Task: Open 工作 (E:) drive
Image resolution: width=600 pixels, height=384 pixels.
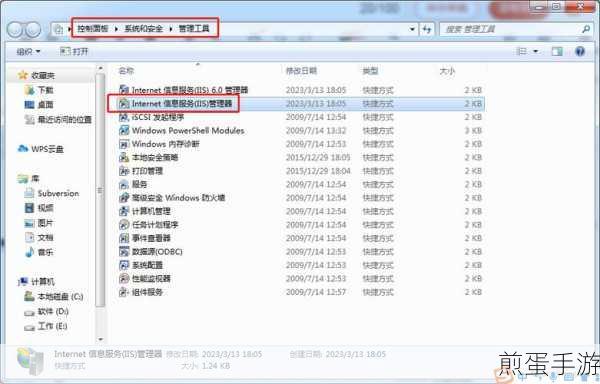Action: pos(52,326)
